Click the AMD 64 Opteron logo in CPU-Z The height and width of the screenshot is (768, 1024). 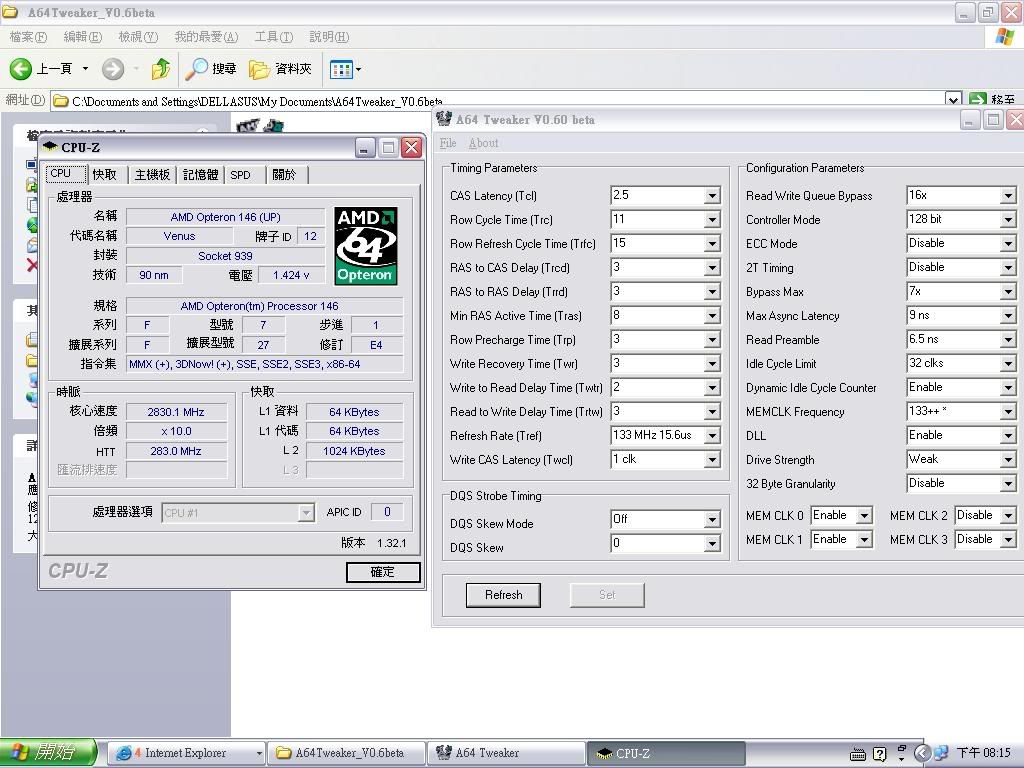pos(366,246)
